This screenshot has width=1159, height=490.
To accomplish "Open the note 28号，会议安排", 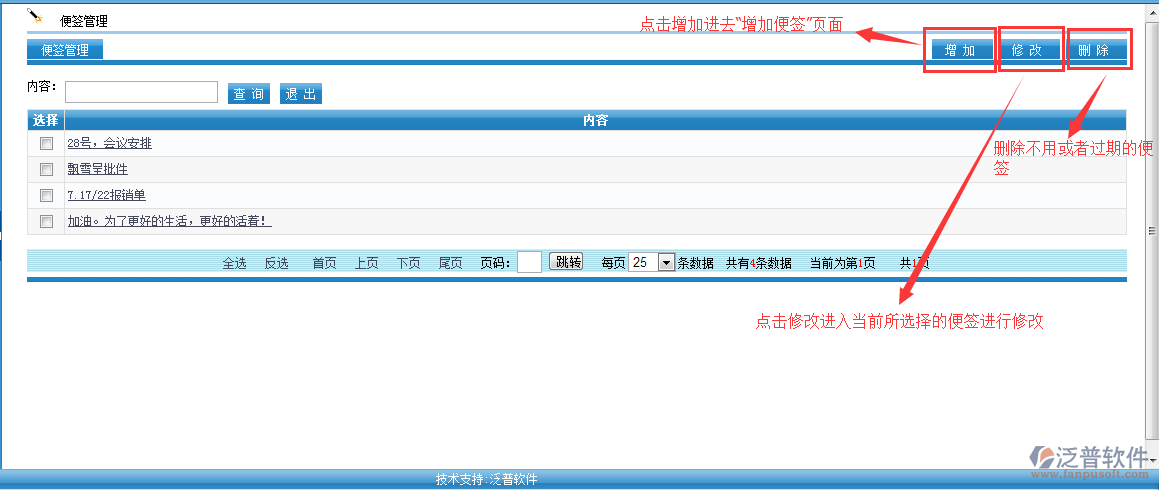I will point(109,143).
